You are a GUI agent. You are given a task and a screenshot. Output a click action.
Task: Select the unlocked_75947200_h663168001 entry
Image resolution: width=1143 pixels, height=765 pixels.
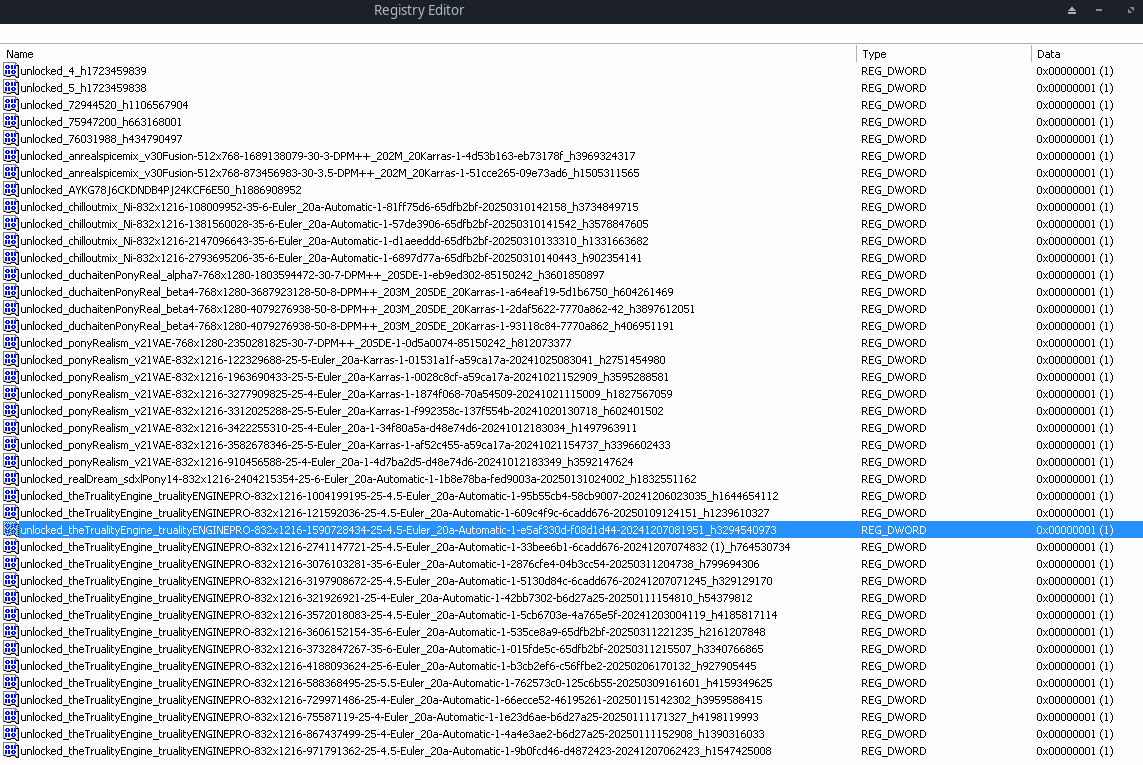101,122
